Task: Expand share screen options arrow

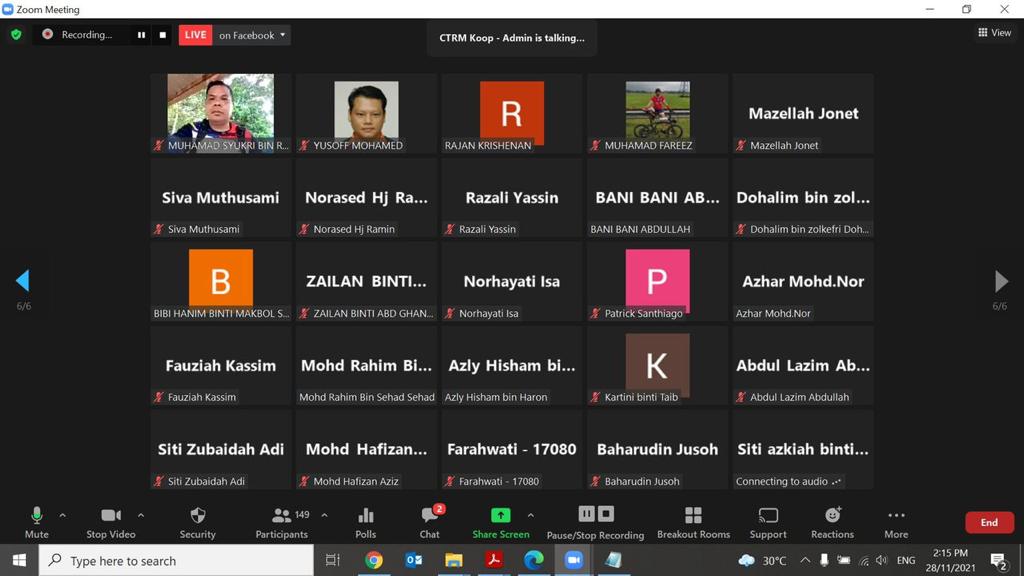Action: click(x=530, y=516)
